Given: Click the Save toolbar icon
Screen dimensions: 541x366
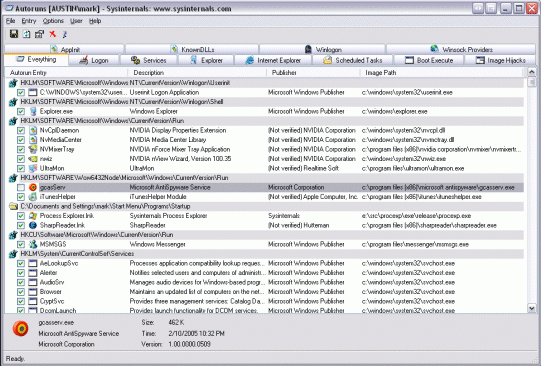Looking at the screenshot, I should 14,34.
